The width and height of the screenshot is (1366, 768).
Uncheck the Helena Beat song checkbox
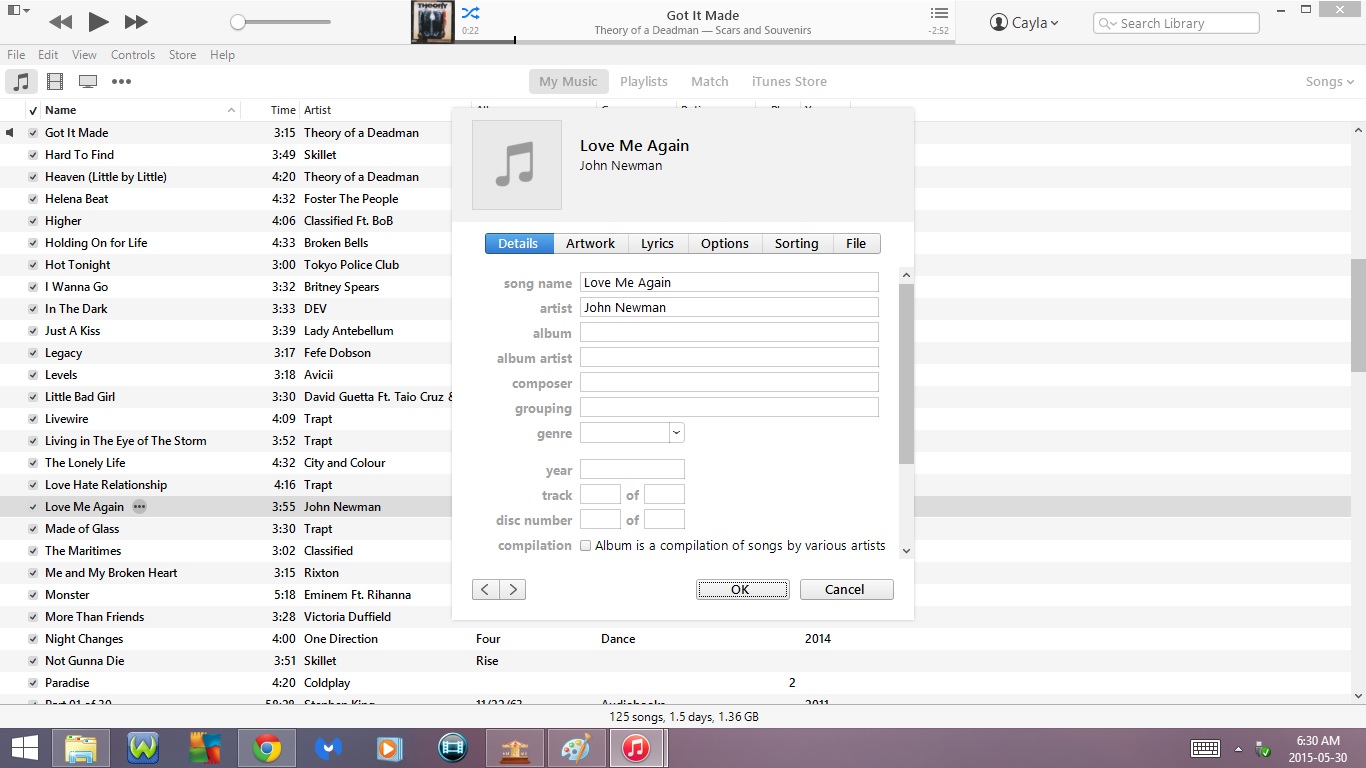[x=33, y=199]
